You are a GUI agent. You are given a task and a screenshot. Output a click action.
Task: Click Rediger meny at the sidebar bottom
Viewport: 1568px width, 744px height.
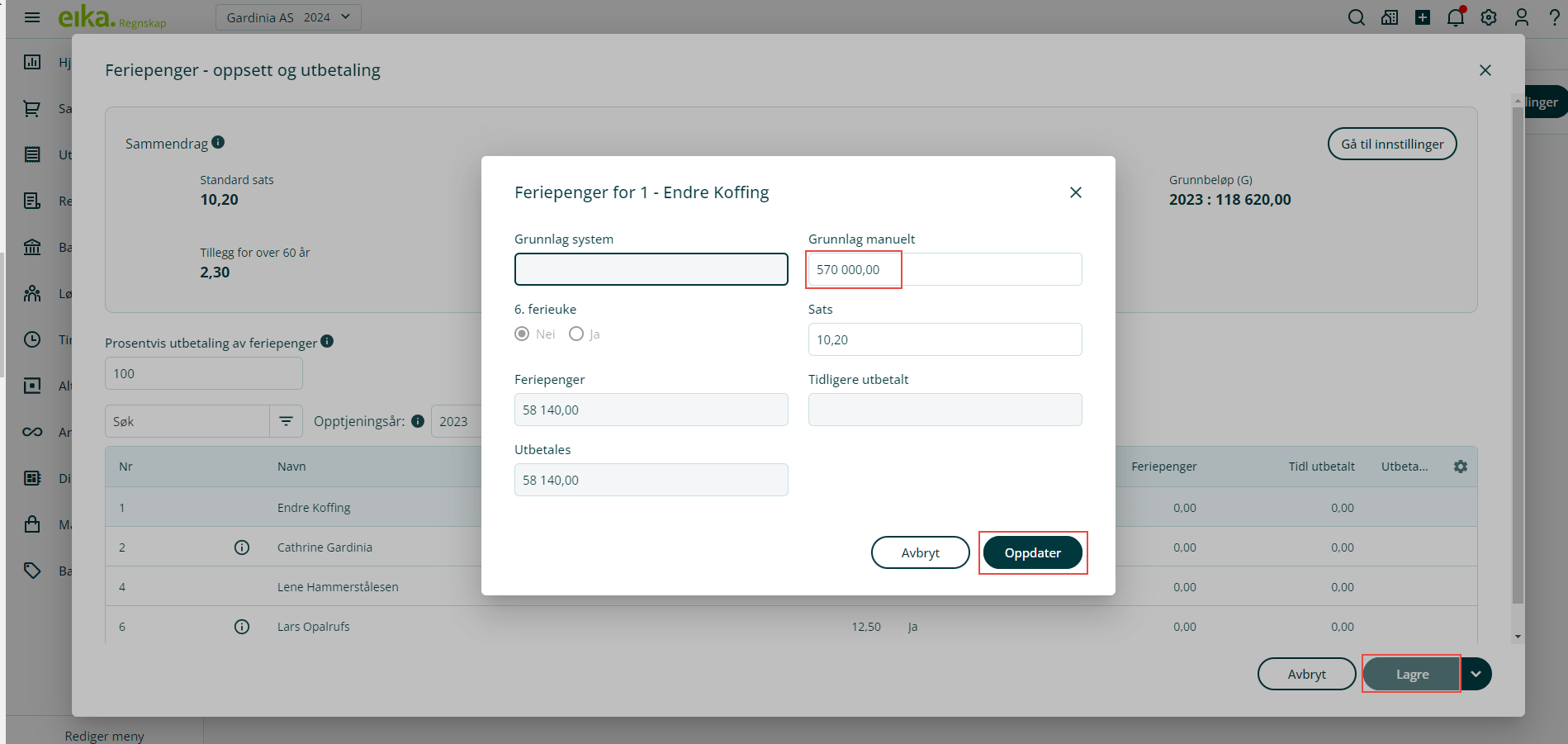tap(104, 736)
